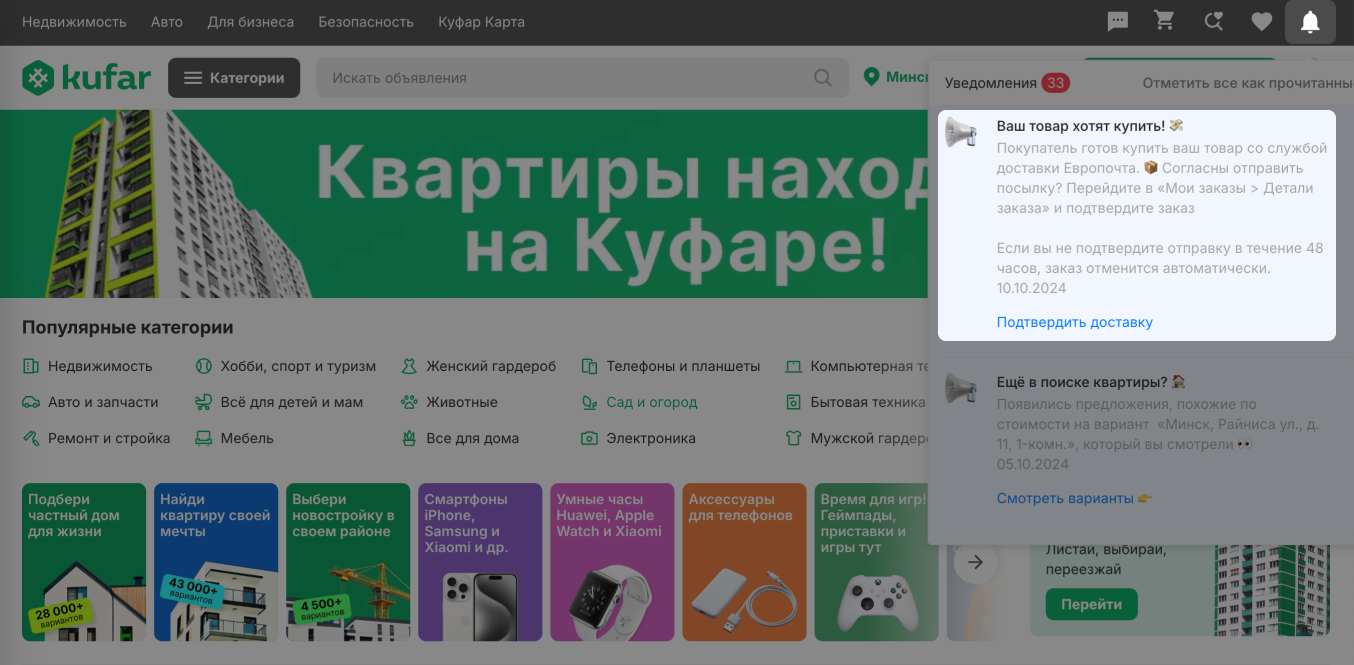Click the Недвижимость category icon
Screen dimensions: 1354x665
(x=31, y=366)
